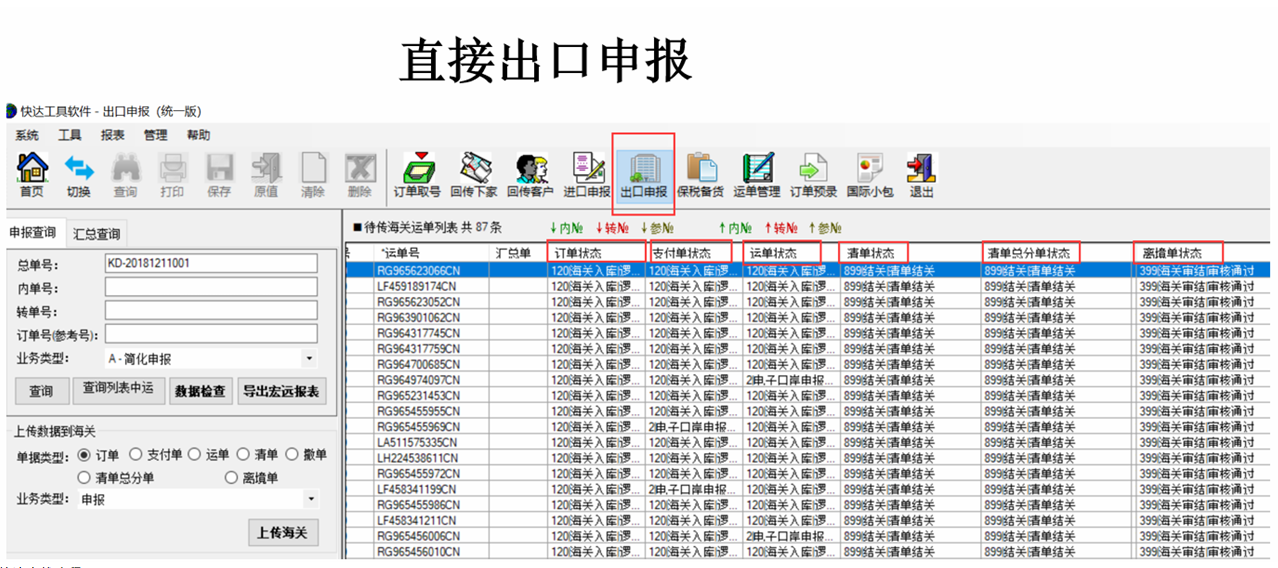Image resolution: width=1278 pixels, height=568 pixels.
Task: Open the 工具 menu
Action: tap(69, 135)
